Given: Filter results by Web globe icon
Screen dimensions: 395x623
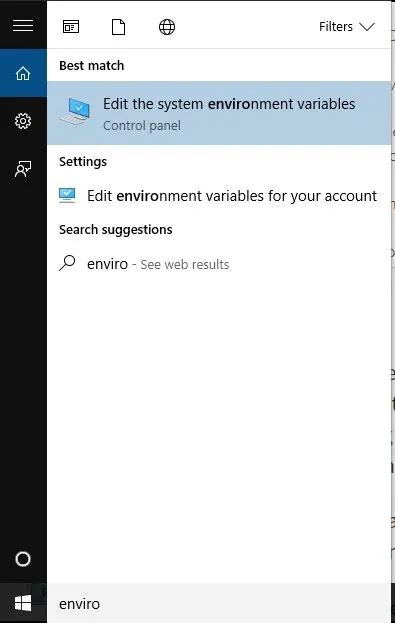Looking at the screenshot, I should click(167, 27).
